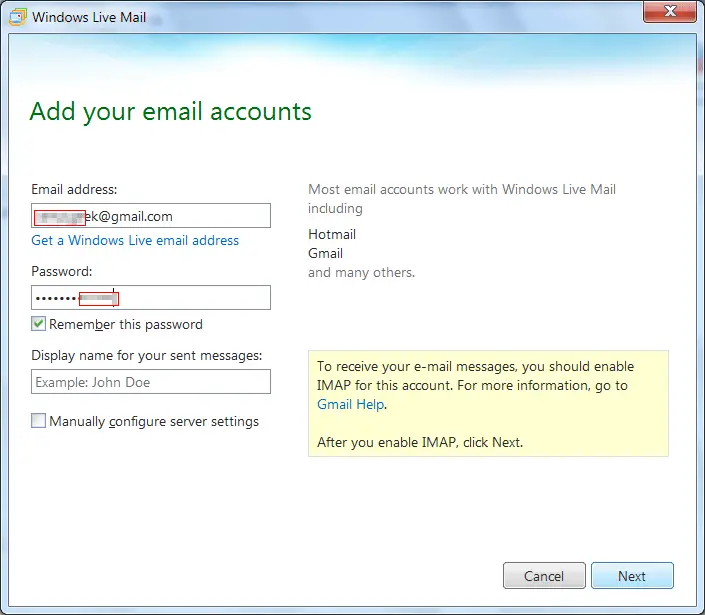705x615 pixels.
Task: Click the 'Password:' label
Action: click(x=62, y=272)
